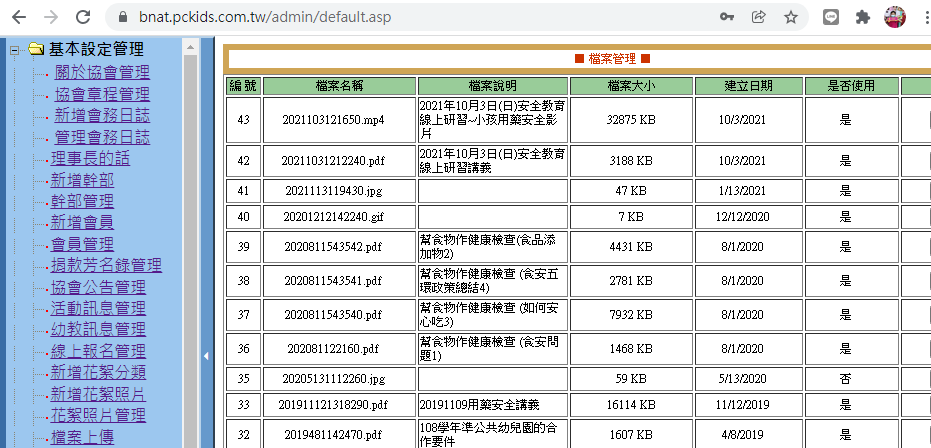Open 新增會員 link
This screenshot has width=931, height=448.
pyautogui.click(x=83, y=223)
